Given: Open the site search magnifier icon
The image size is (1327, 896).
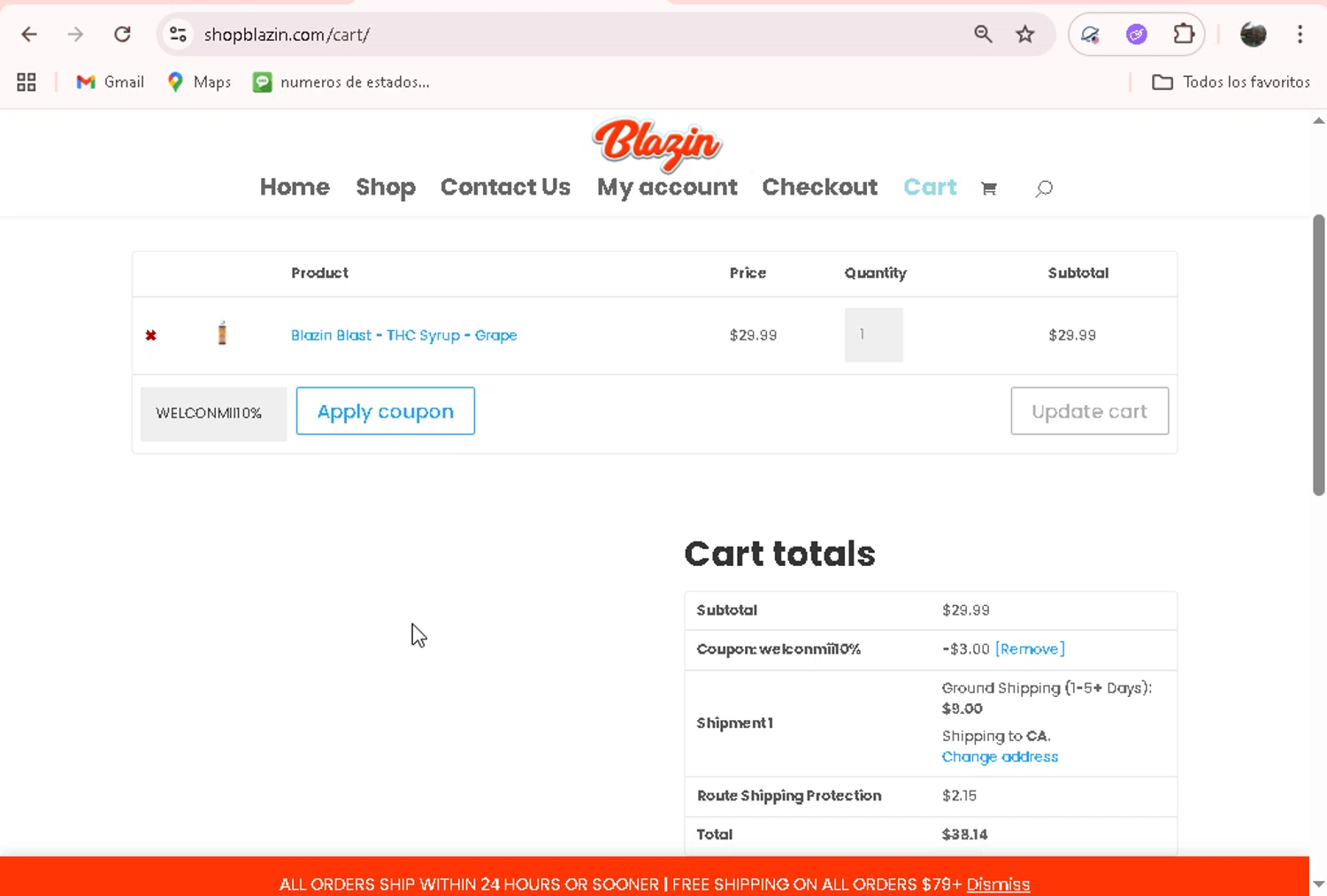Looking at the screenshot, I should 1044,188.
